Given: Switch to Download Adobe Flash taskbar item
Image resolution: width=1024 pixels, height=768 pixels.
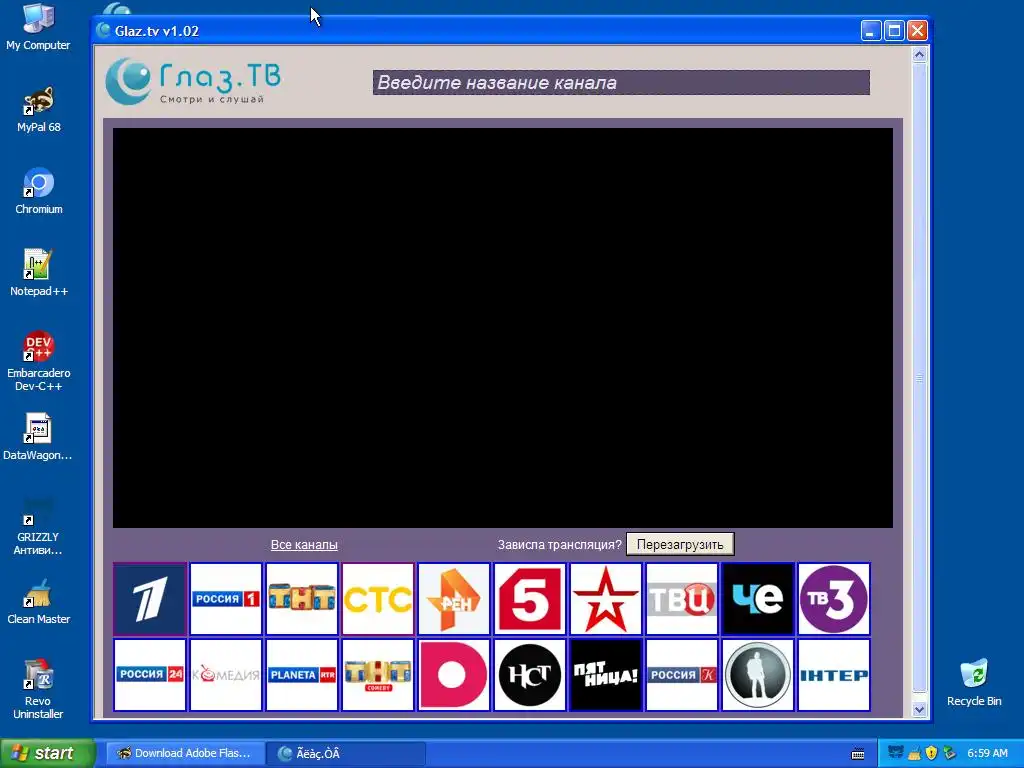Looking at the screenshot, I should click(185, 753).
